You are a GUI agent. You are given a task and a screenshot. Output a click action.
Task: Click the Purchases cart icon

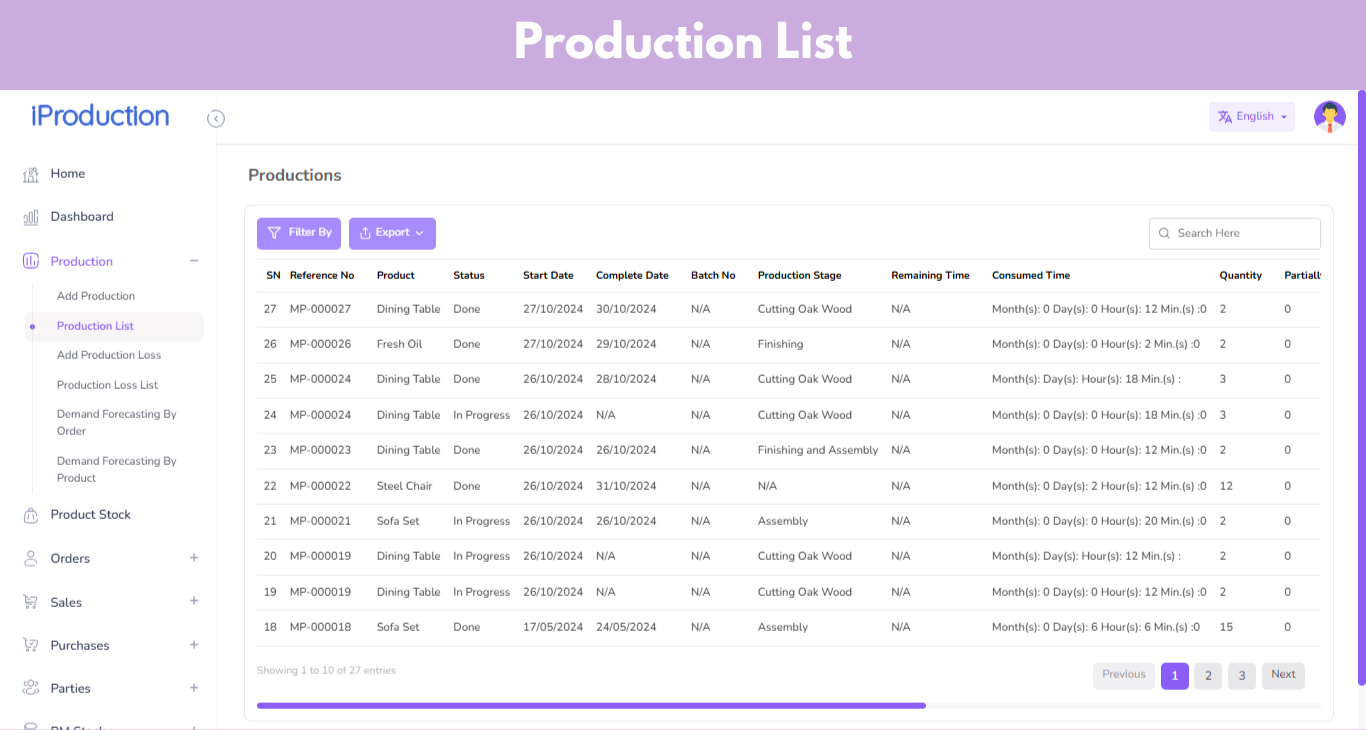pos(31,645)
